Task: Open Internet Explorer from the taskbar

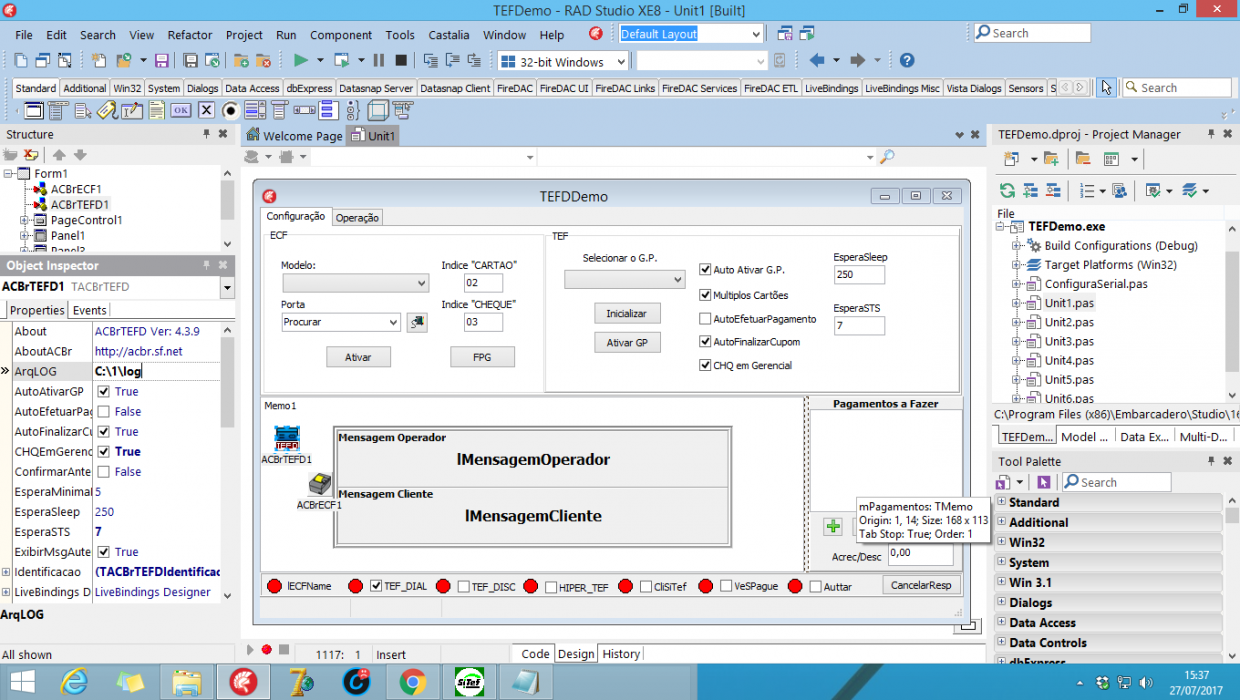Action: pyautogui.click(x=75, y=682)
